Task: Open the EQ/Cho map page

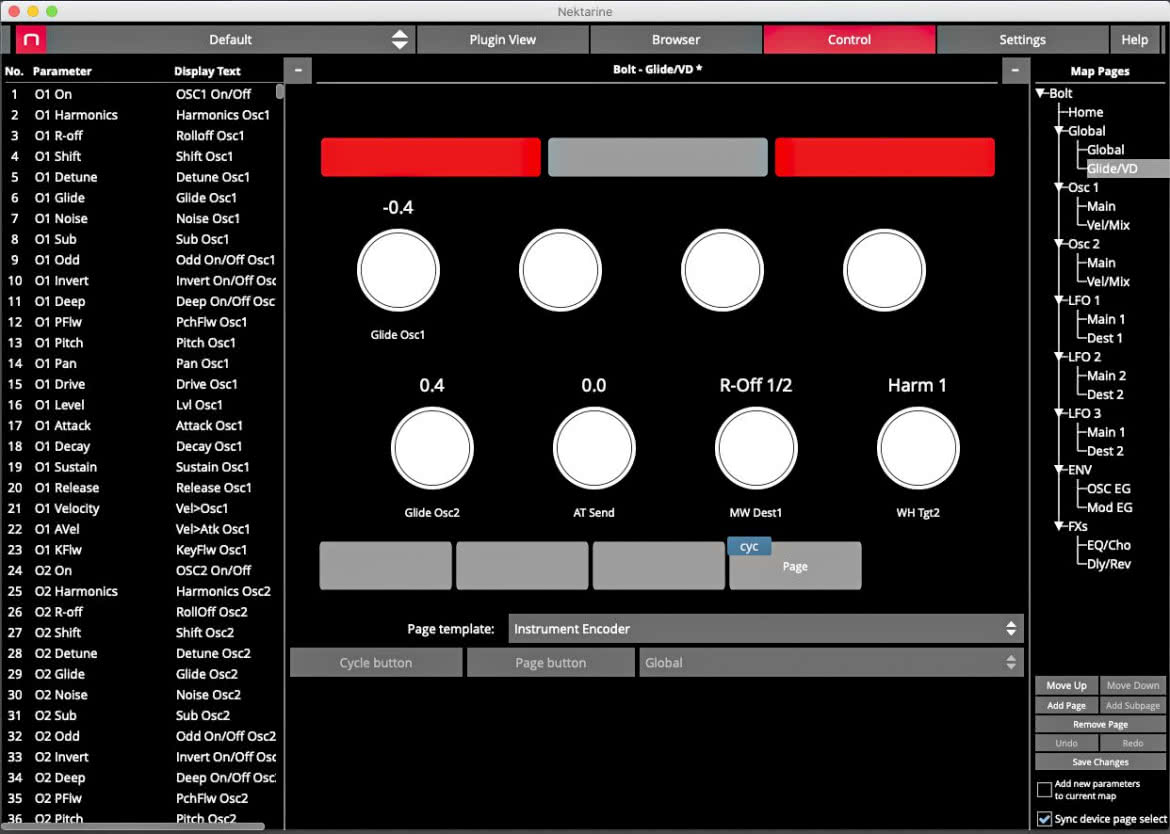Action: coord(1108,545)
